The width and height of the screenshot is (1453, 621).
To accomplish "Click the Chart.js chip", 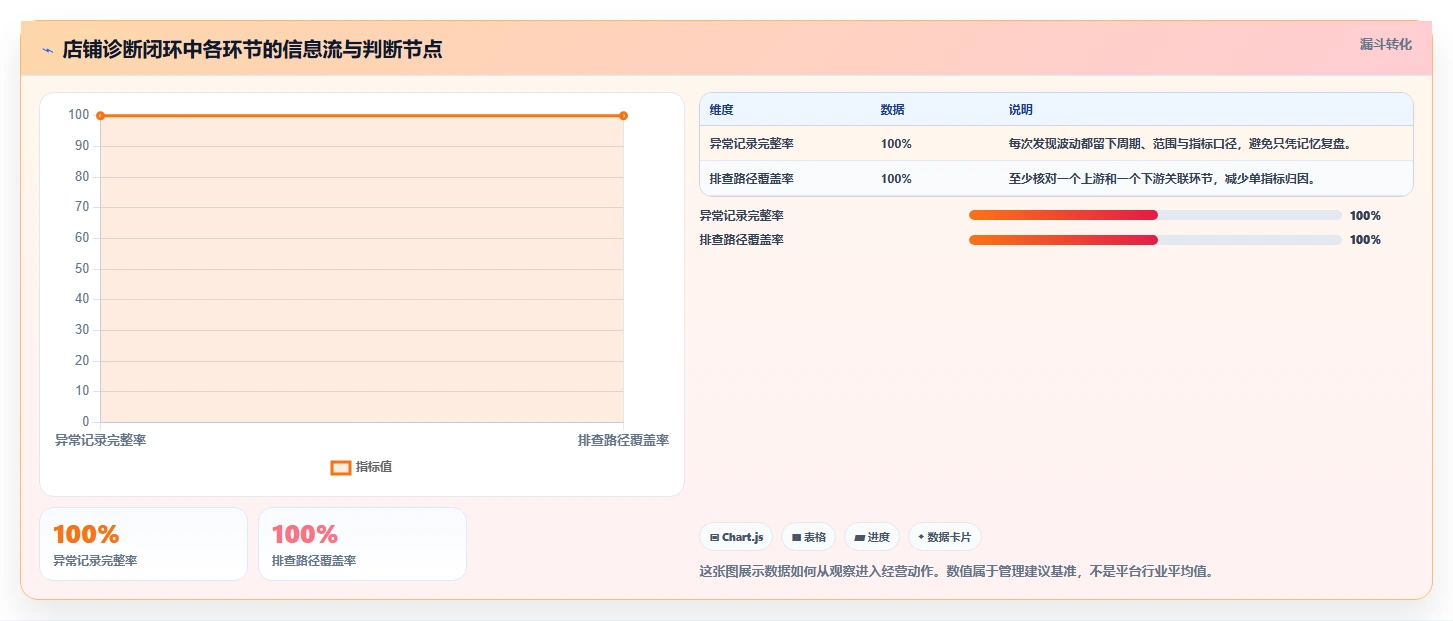I will 736,537.
